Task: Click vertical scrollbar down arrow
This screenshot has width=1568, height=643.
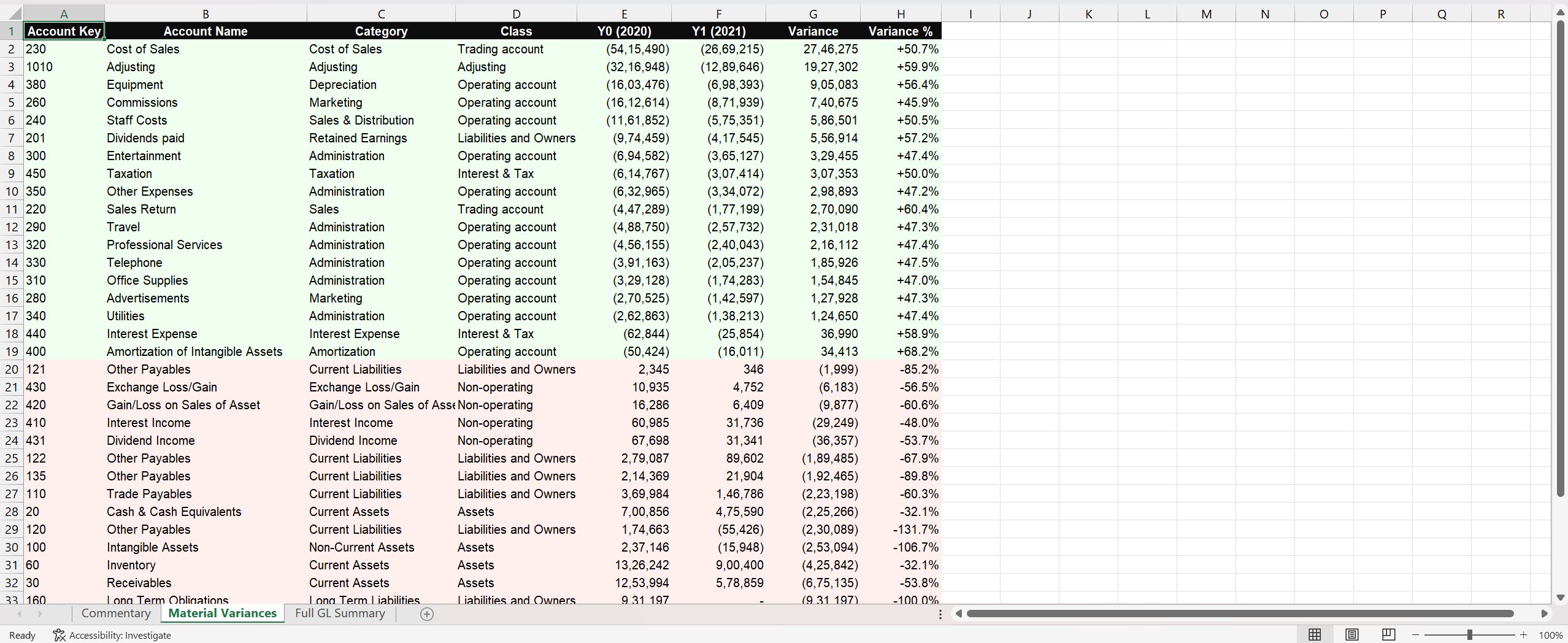Action: tap(1561, 597)
